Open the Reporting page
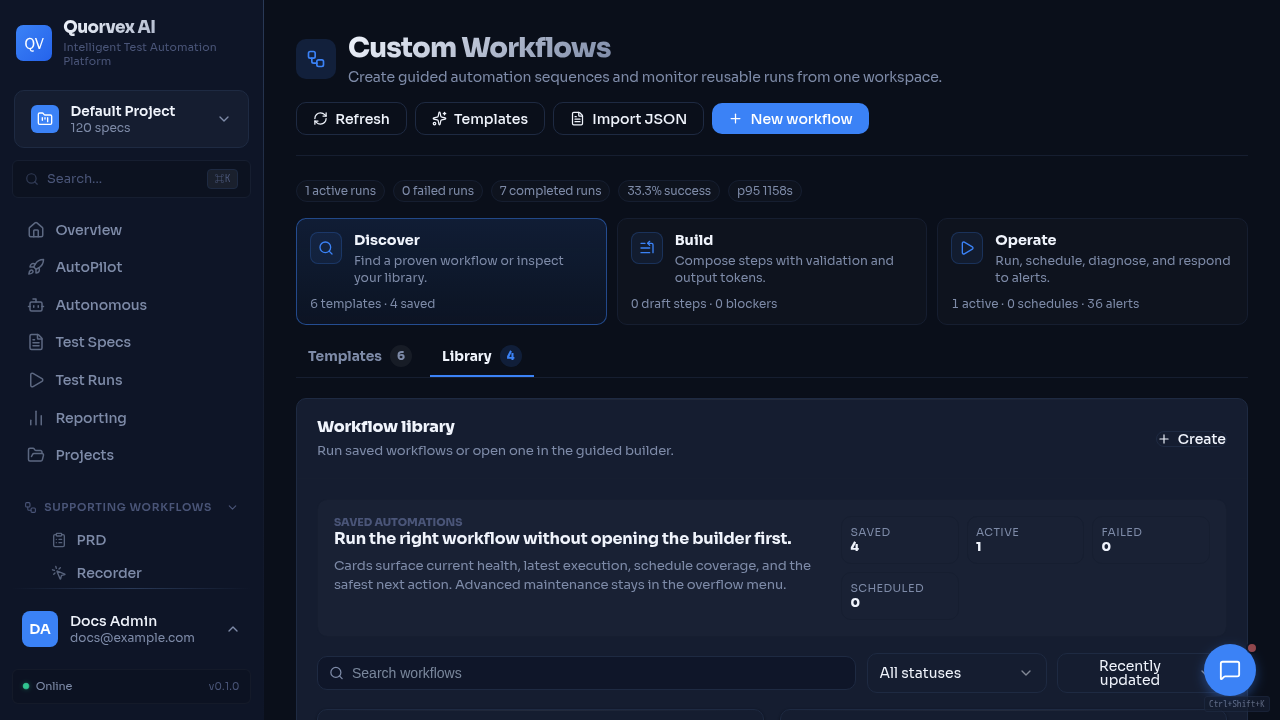Viewport: 1280px width, 720px height. 131,418
